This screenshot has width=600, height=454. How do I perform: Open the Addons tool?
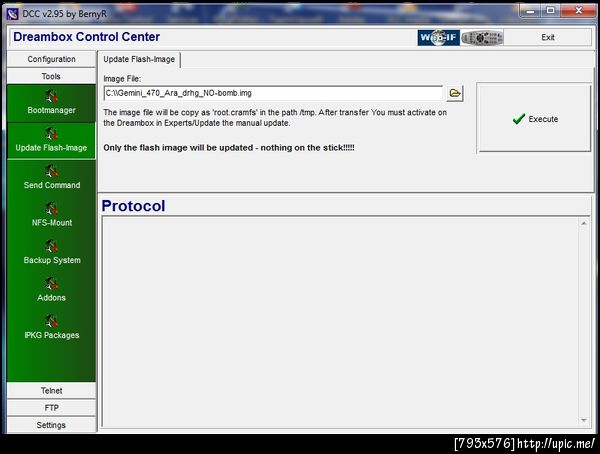(51, 290)
